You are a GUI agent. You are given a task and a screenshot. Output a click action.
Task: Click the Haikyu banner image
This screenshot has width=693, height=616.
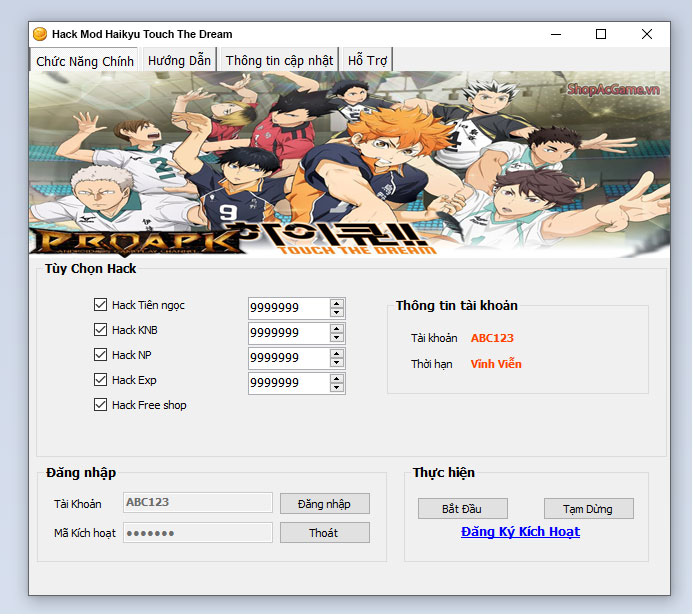tap(349, 164)
